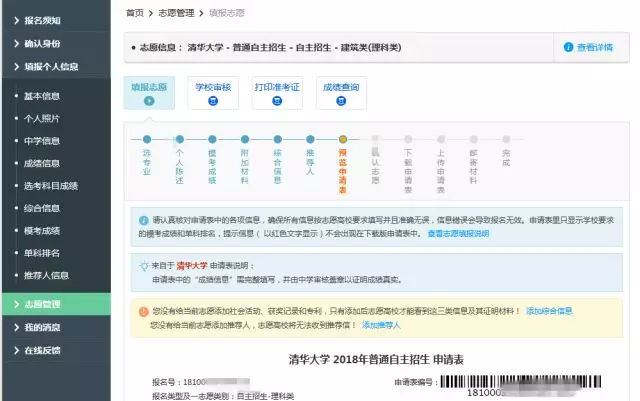Select the 附加材料 step dot

[x=245, y=139]
